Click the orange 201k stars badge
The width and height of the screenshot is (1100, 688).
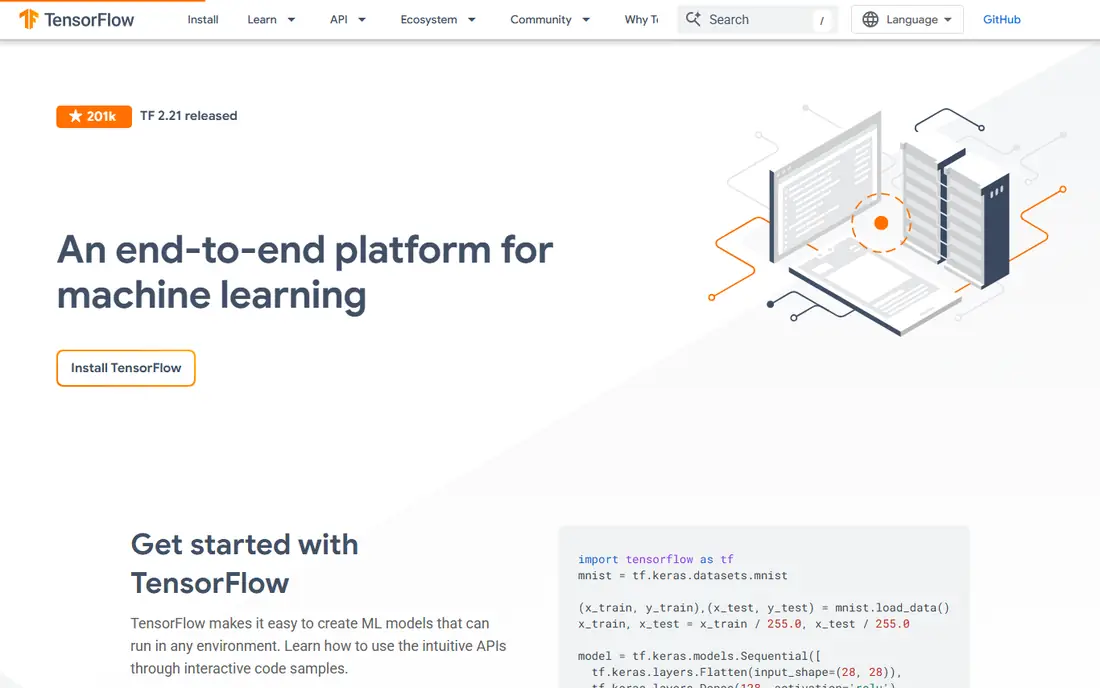(94, 116)
